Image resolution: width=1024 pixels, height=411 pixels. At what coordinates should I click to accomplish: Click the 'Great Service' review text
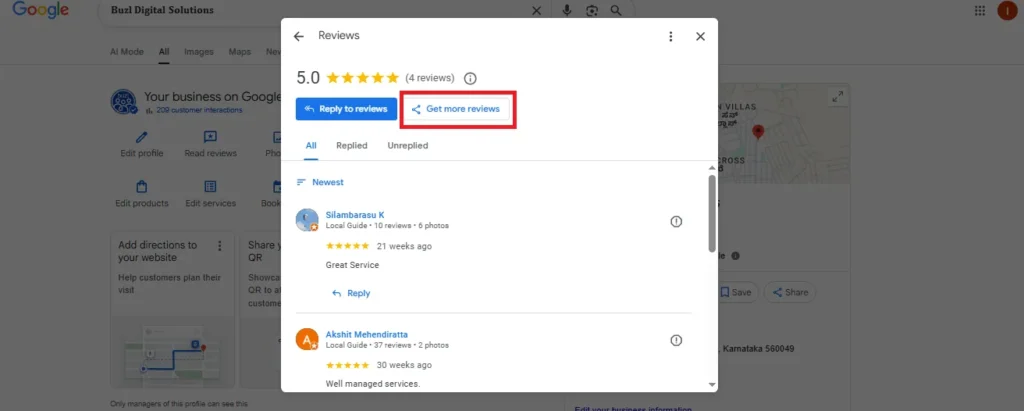point(352,265)
